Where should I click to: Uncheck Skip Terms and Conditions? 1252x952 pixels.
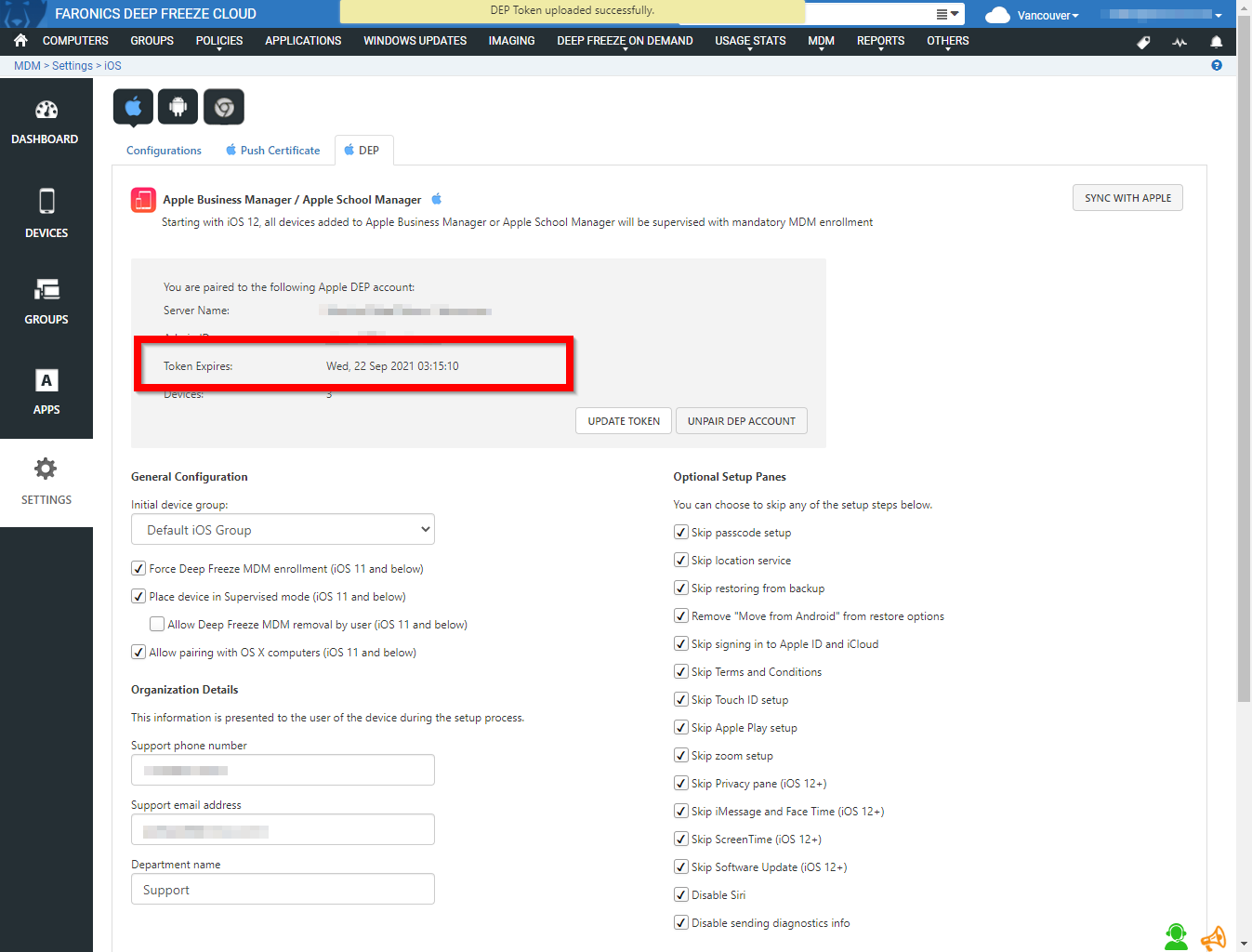pos(681,671)
